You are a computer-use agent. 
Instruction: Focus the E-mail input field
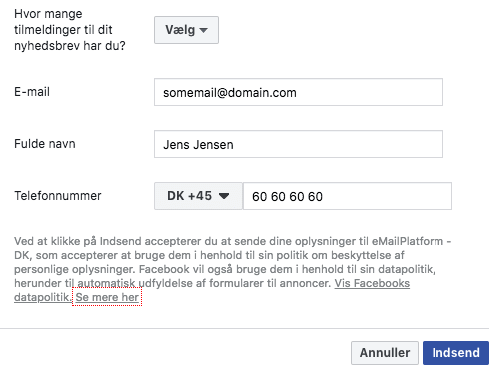coord(298,92)
